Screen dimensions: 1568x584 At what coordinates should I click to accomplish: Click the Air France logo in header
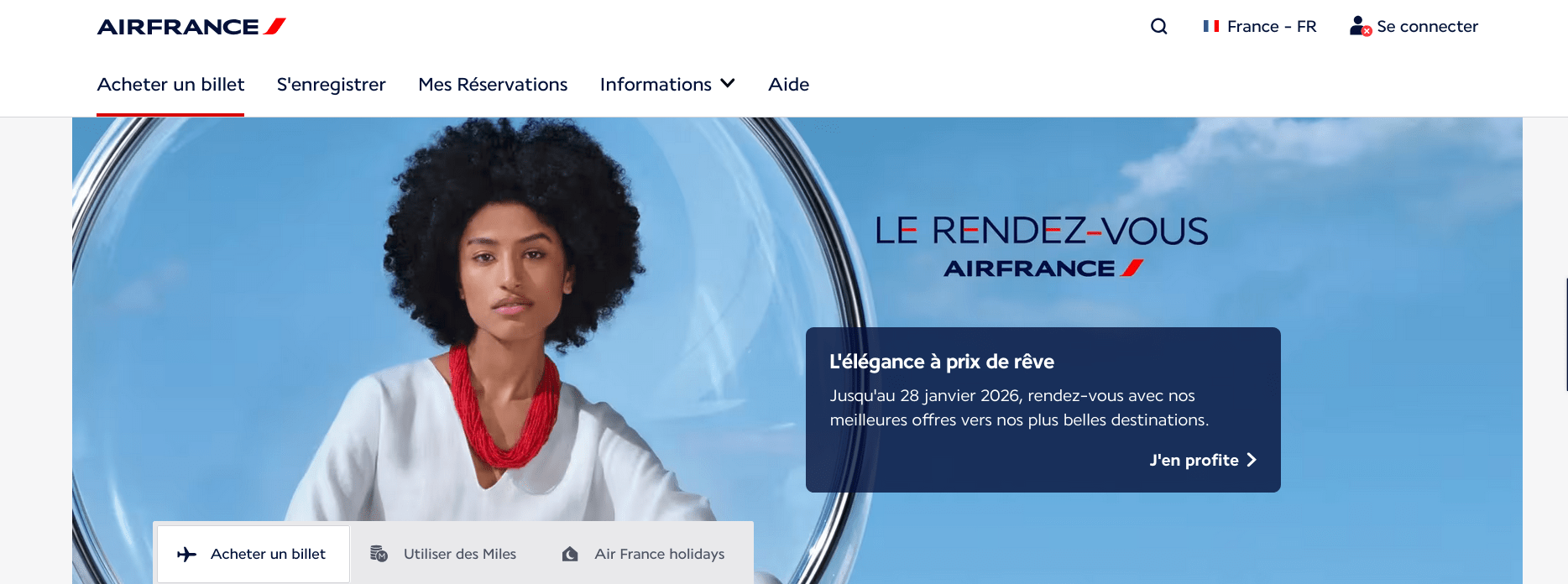pos(191,27)
